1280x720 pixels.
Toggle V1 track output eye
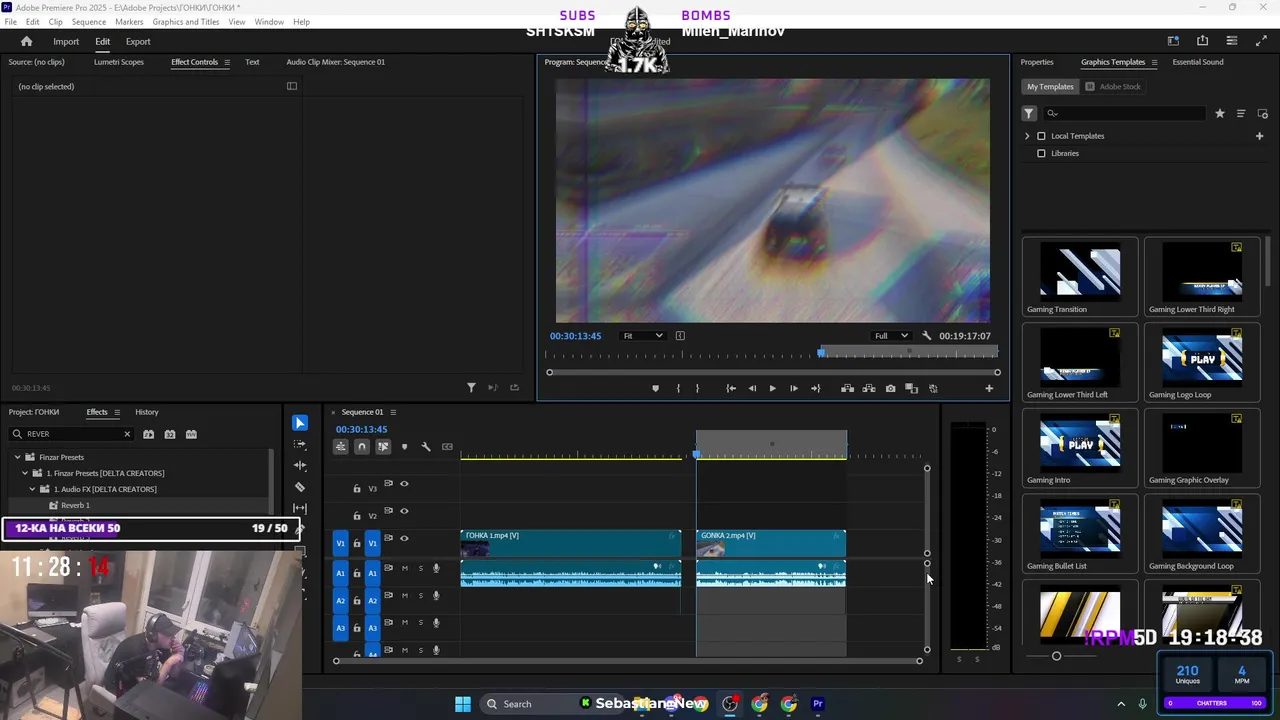[x=404, y=538]
